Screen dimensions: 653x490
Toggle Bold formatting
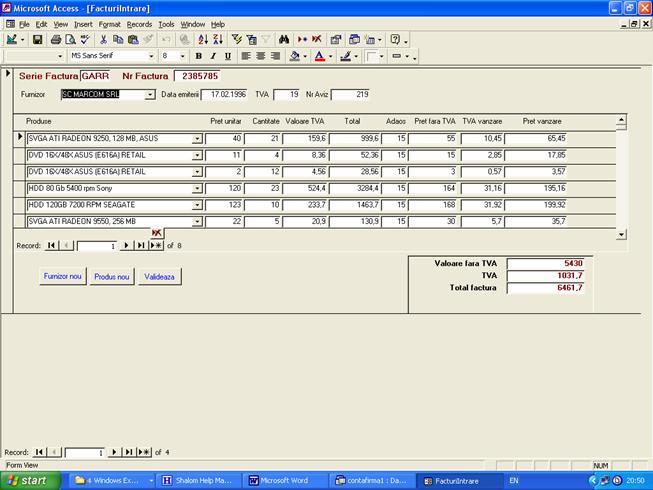(x=198, y=56)
